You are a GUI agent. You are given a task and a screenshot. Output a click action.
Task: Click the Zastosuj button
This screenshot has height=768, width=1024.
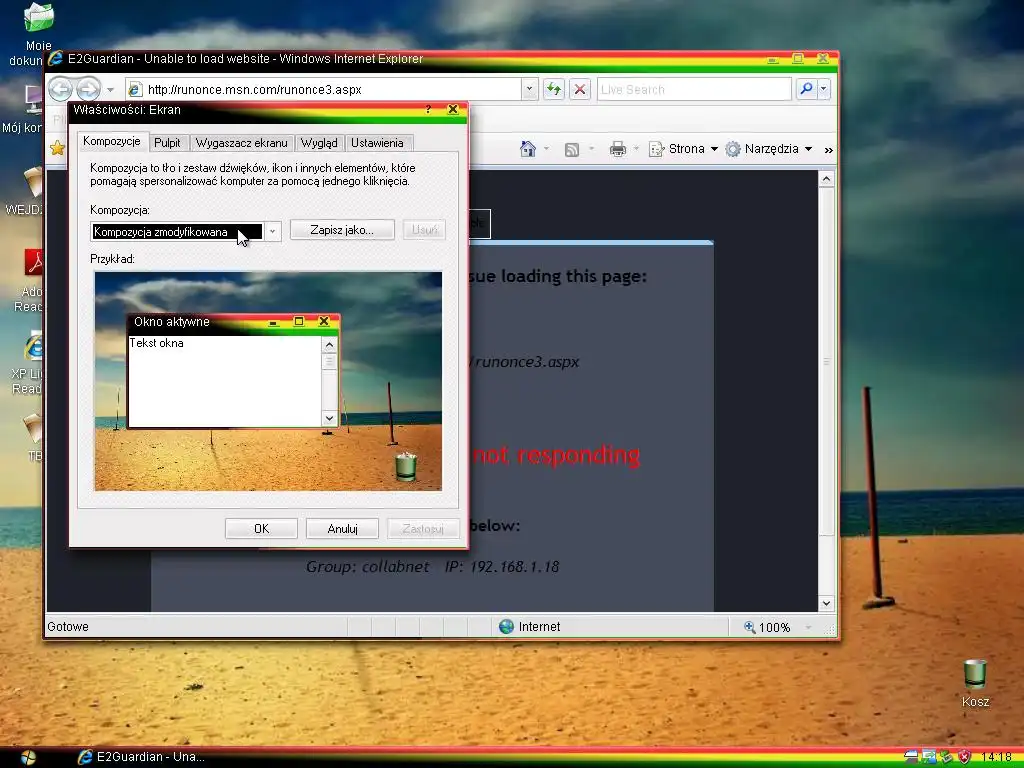click(x=423, y=528)
